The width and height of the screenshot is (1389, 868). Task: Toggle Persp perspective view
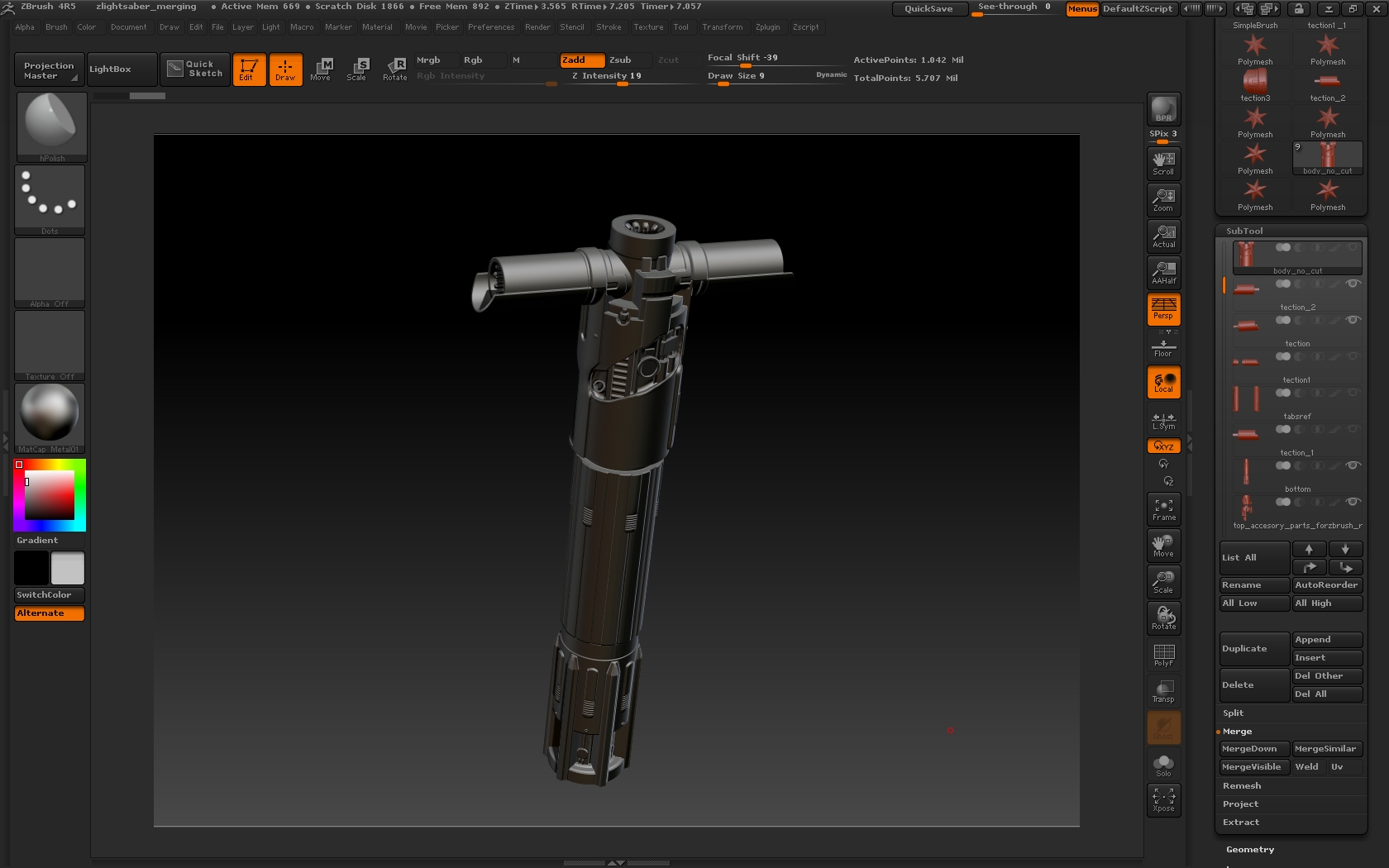pos(1163,309)
